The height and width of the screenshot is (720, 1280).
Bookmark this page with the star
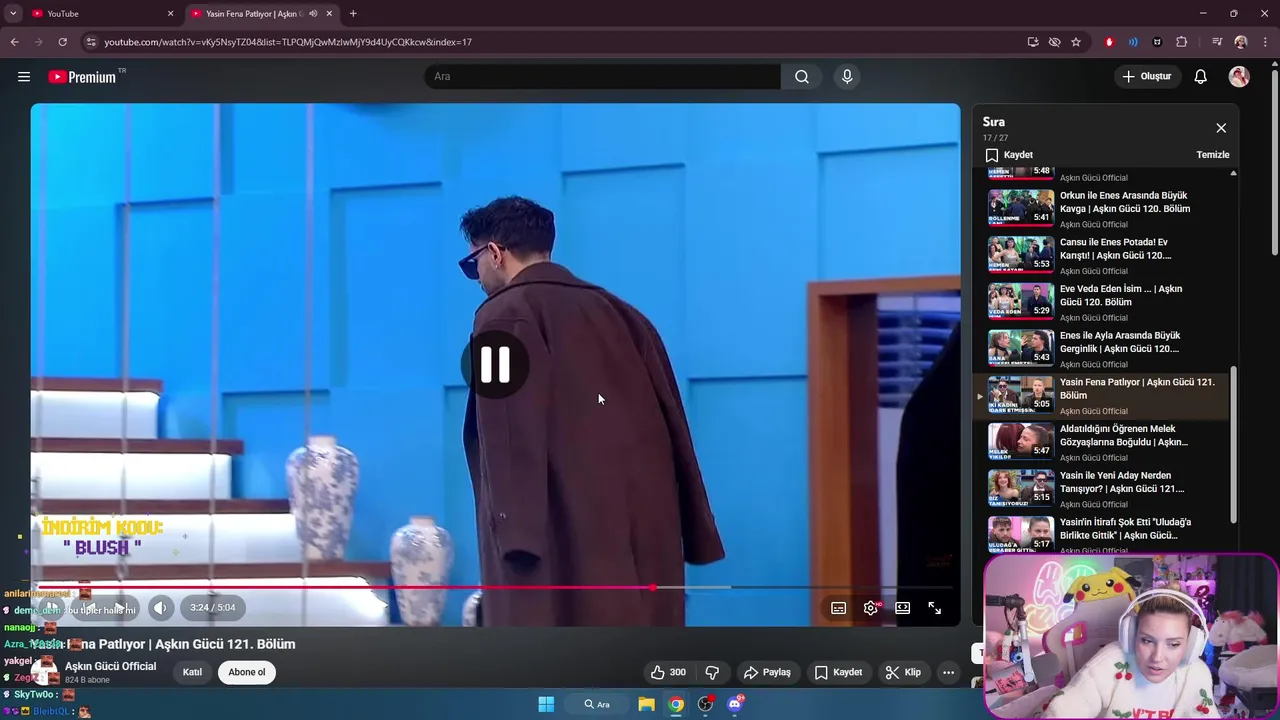point(1076,42)
